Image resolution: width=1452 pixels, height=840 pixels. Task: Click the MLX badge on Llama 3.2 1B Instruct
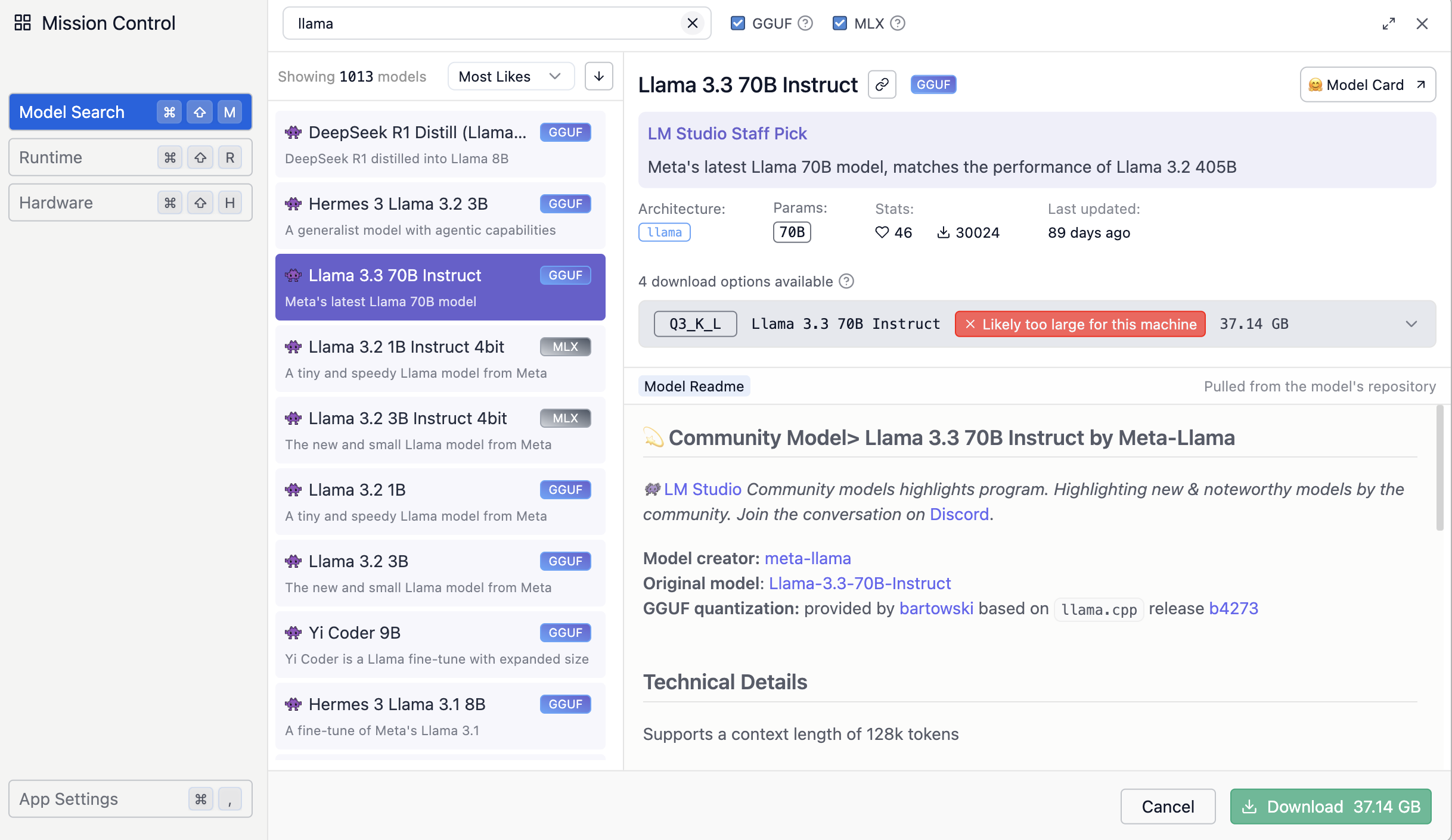point(565,347)
